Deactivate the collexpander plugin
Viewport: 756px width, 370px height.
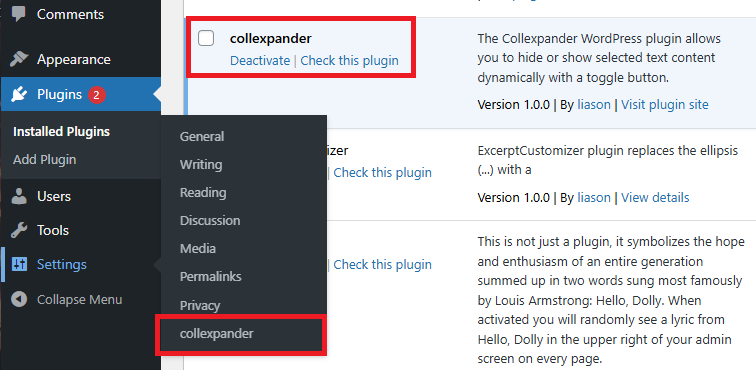click(260, 61)
